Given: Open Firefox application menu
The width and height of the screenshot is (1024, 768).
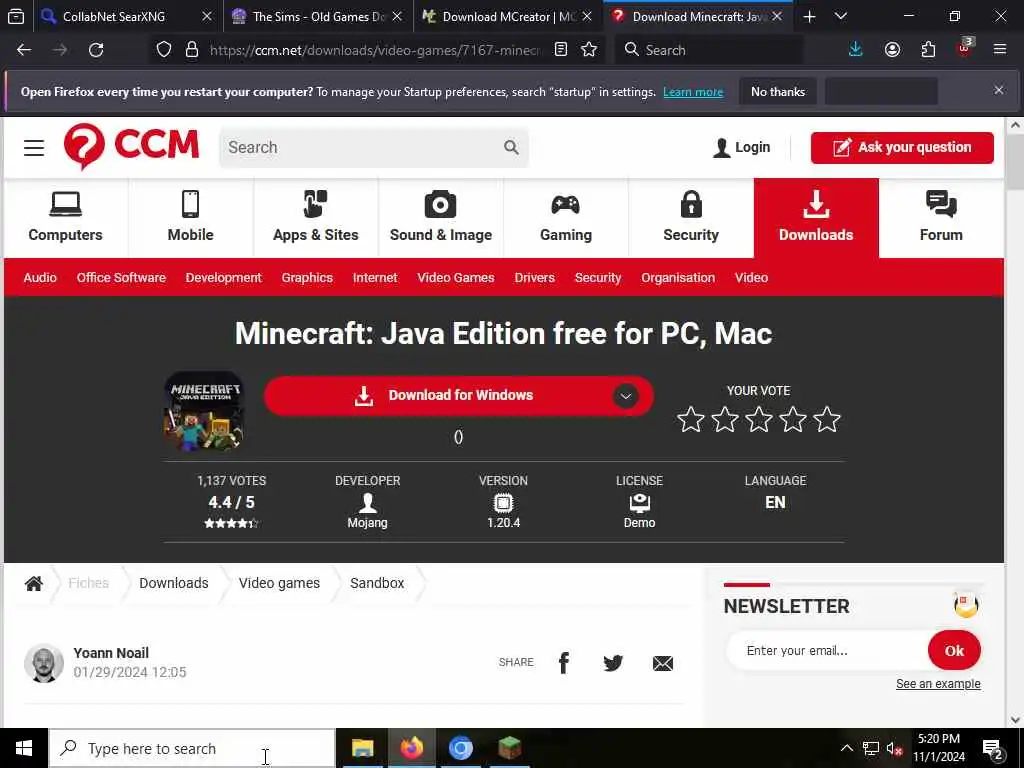Looking at the screenshot, I should 1000,50.
